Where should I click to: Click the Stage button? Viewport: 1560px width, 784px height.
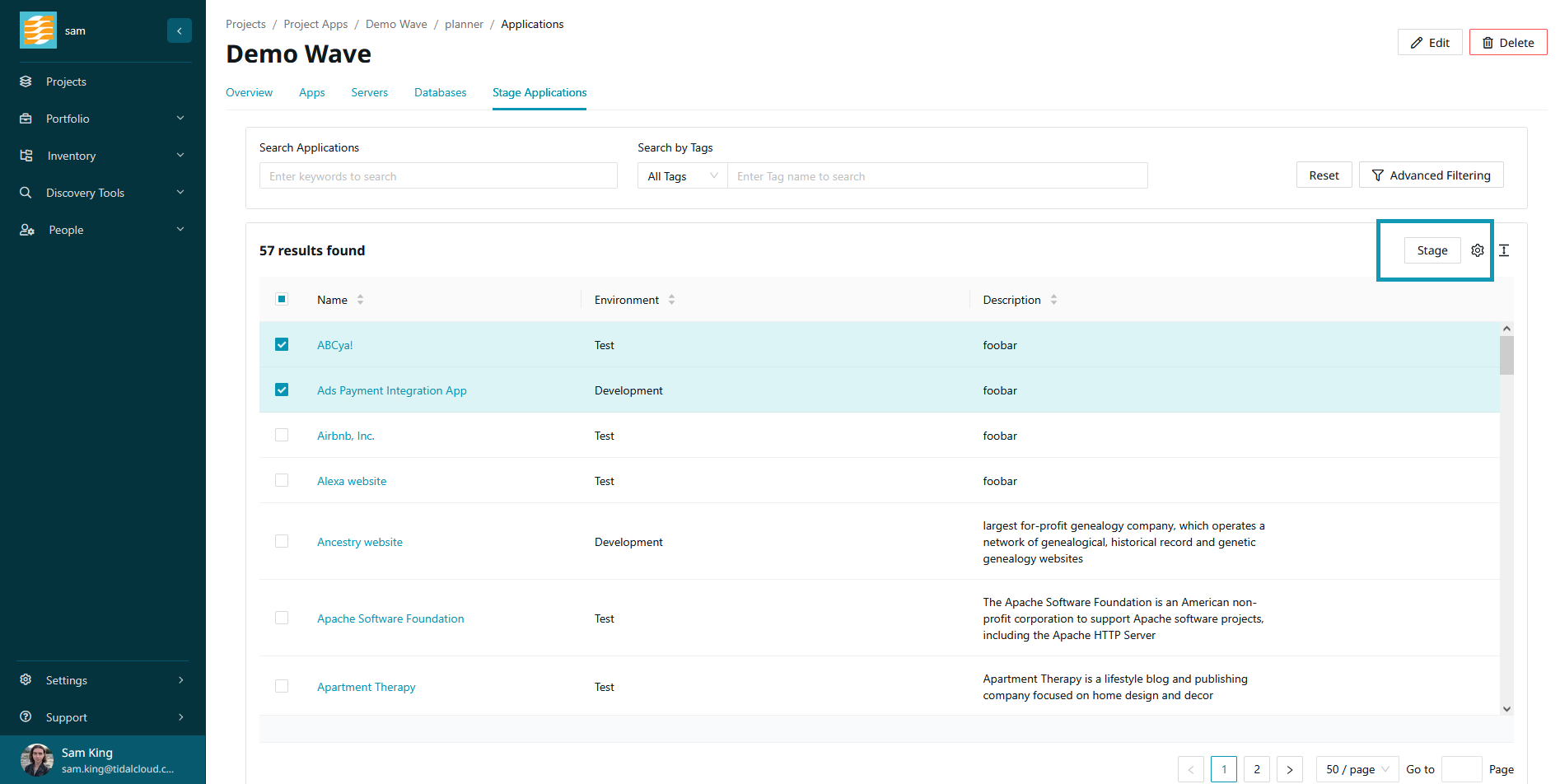[1432, 250]
